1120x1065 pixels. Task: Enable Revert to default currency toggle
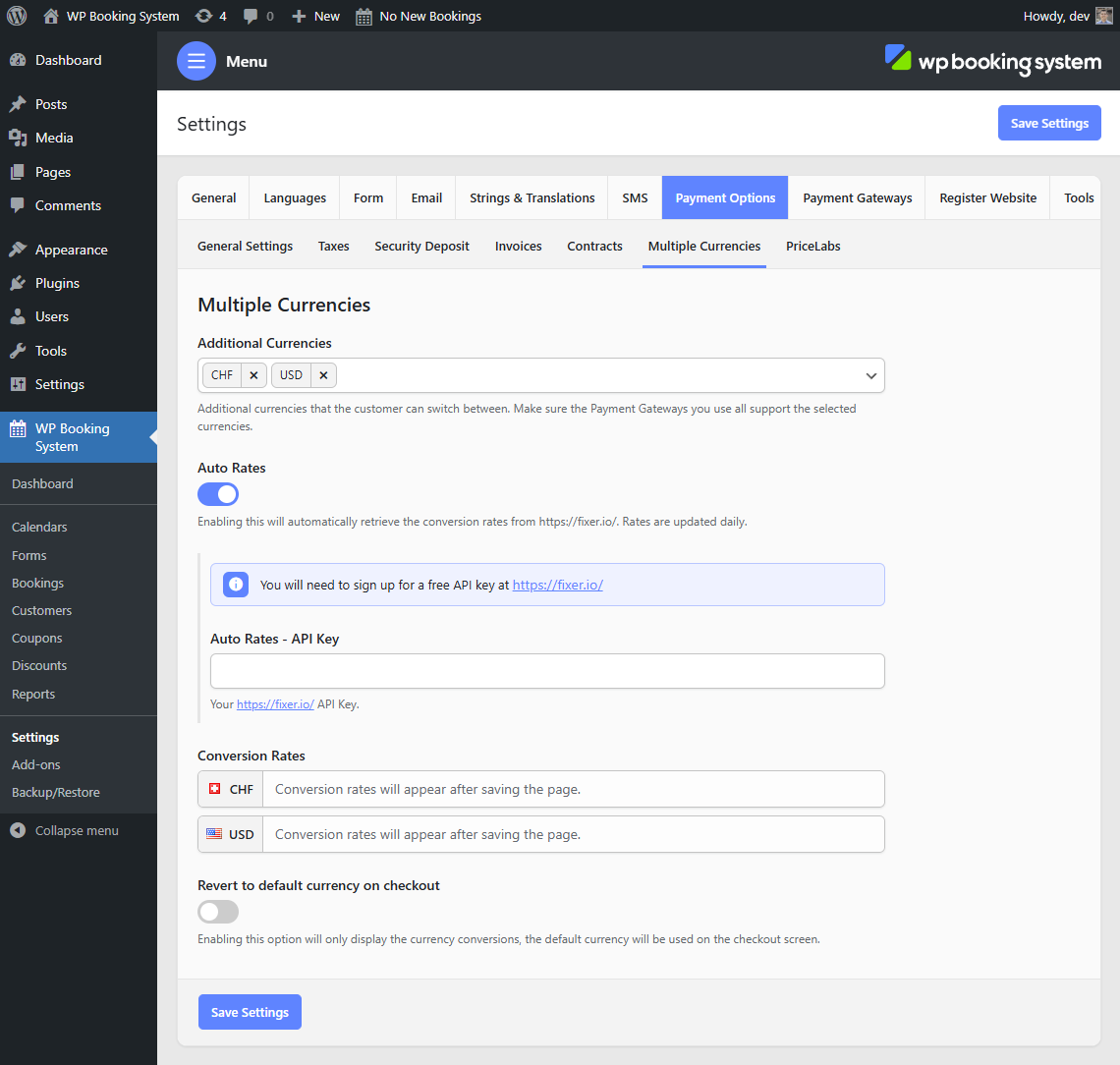pyautogui.click(x=218, y=912)
